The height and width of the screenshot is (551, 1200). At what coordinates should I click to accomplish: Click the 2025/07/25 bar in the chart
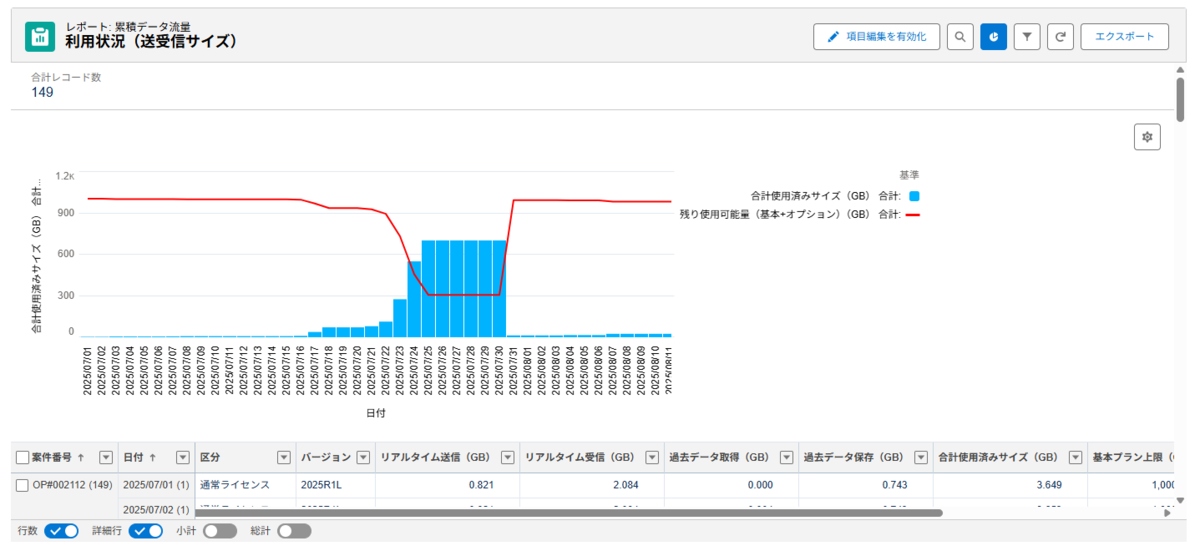pos(428,288)
